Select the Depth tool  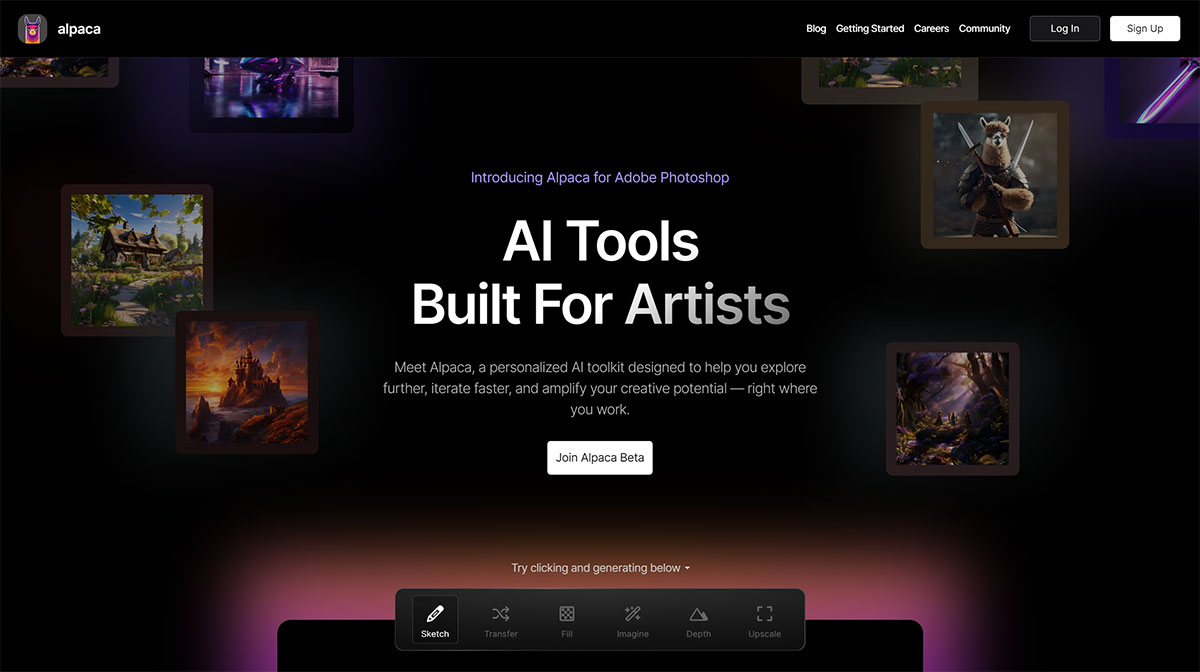pyautogui.click(x=698, y=620)
